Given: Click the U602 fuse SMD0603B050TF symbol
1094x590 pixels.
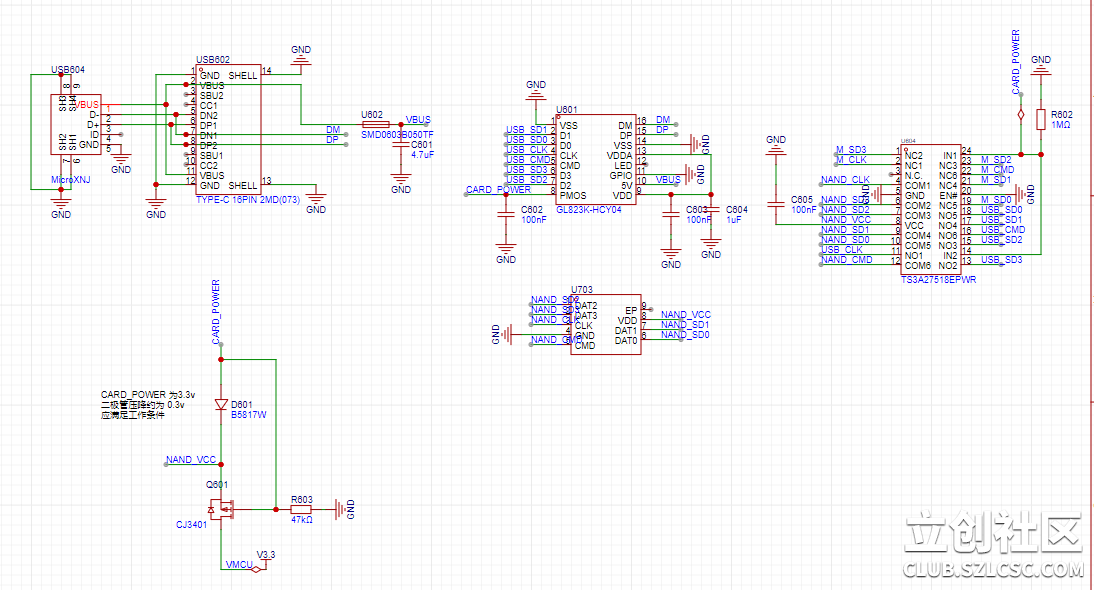Looking at the screenshot, I should (x=376, y=124).
